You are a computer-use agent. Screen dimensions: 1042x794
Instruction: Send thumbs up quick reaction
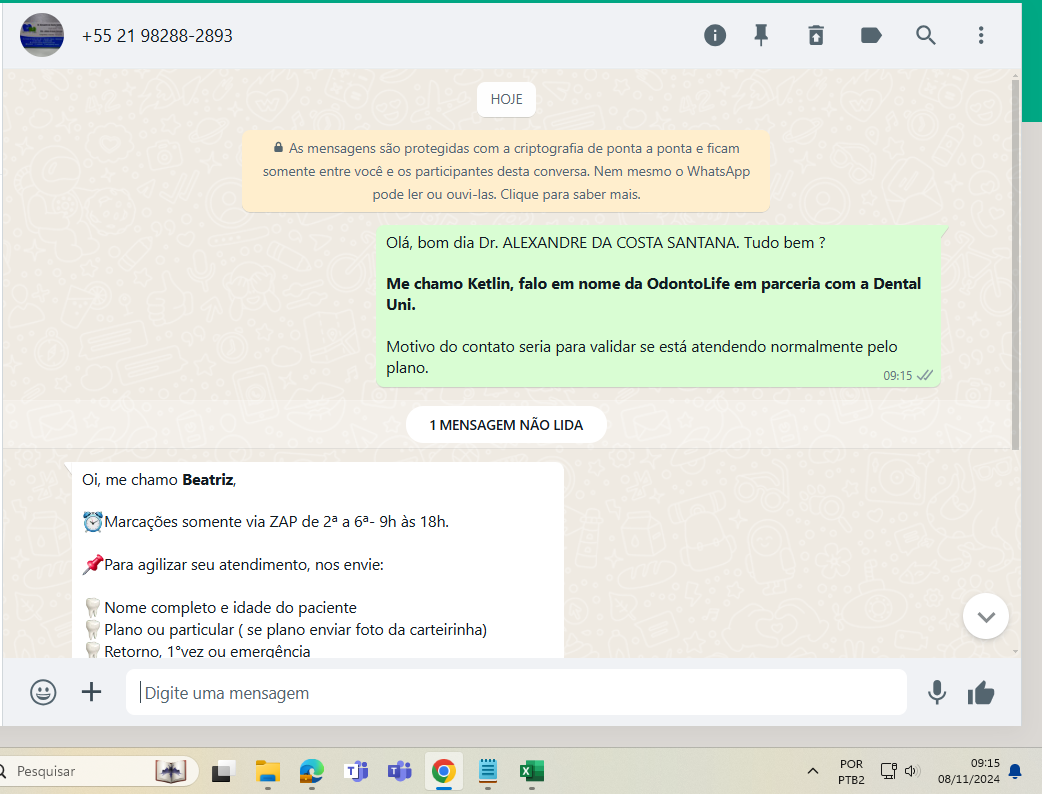pos(981,692)
